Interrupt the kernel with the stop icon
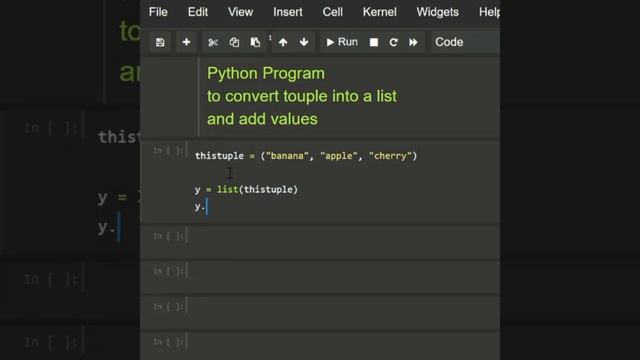The image size is (640, 360). pos(373,42)
